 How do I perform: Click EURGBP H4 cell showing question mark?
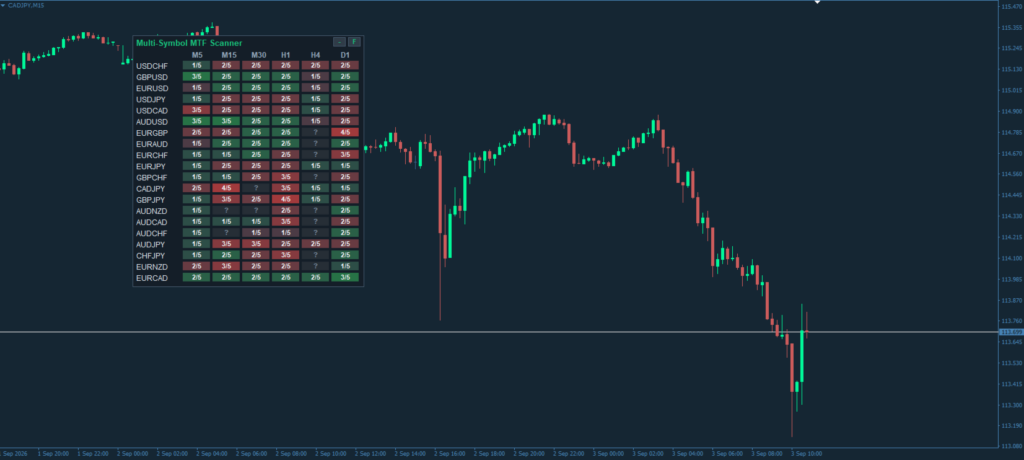pyautogui.click(x=315, y=132)
